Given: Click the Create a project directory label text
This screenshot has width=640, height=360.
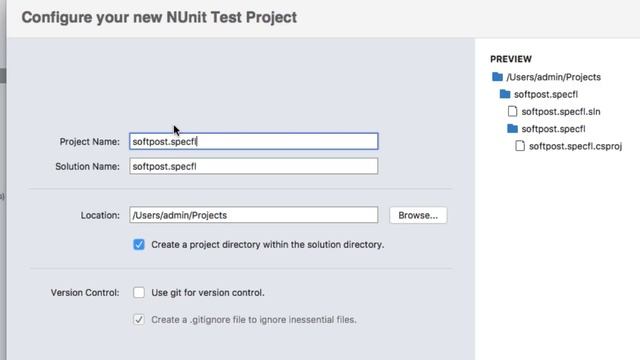Looking at the screenshot, I should click(267, 244).
